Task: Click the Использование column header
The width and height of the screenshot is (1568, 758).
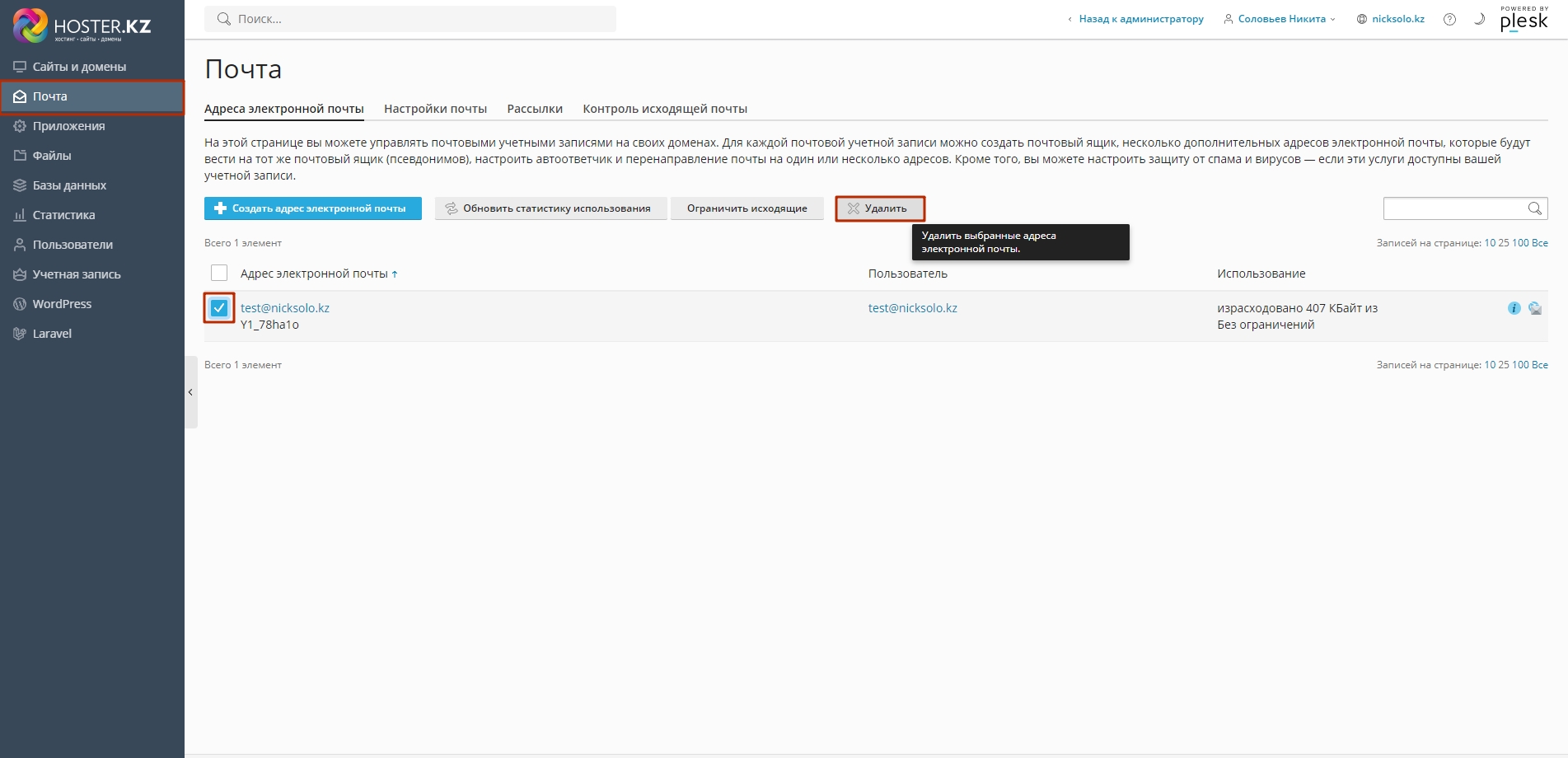Action: (x=1261, y=274)
